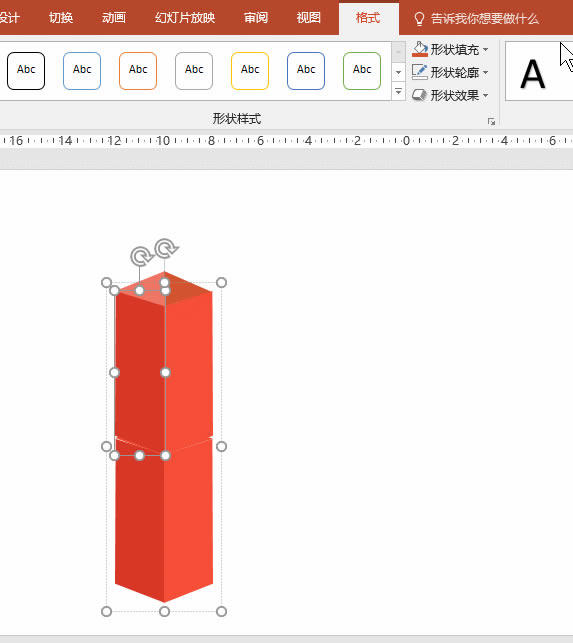Apply the yellow outline Abc shape style
The image size is (573, 643).
[250, 71]
